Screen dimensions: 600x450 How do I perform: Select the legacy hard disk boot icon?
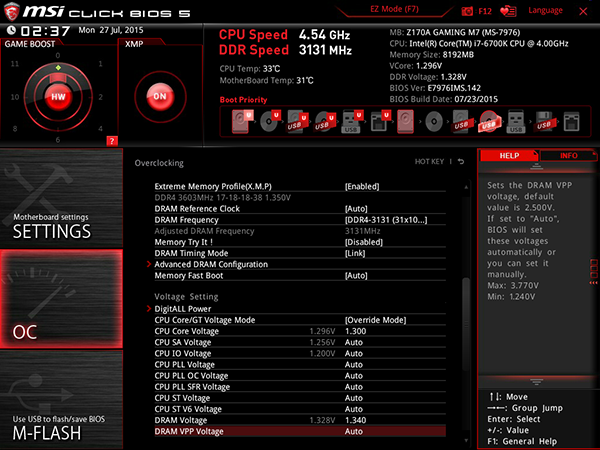[405, 121]
